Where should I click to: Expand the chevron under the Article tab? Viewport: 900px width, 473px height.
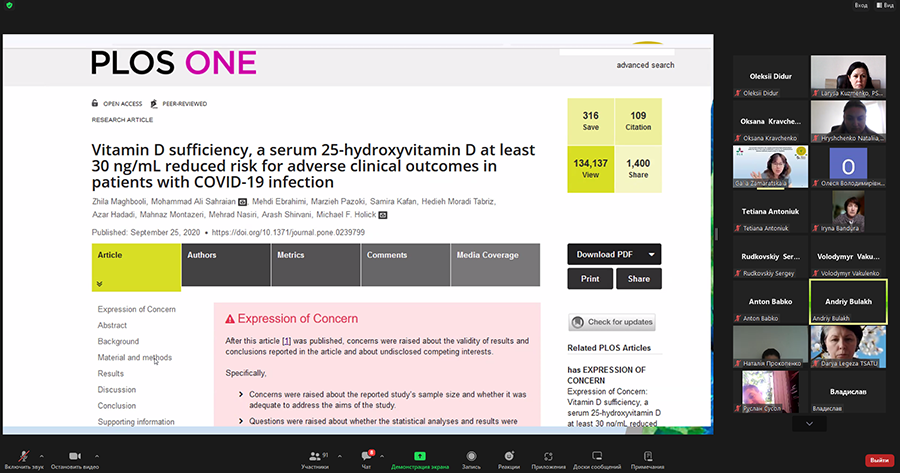point(99,284)
